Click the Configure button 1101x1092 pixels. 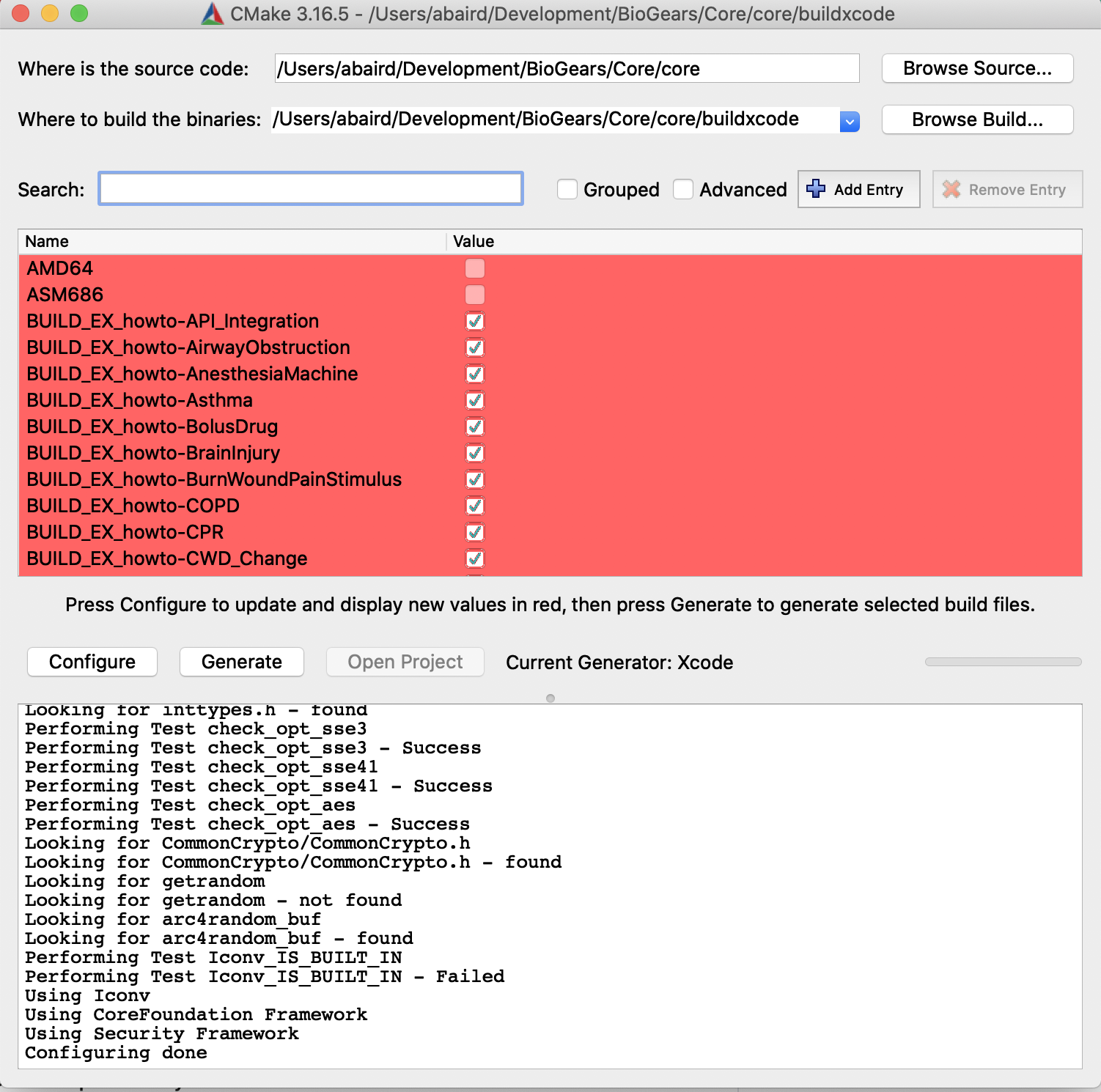pyautogui.click(x=92, y=662)
